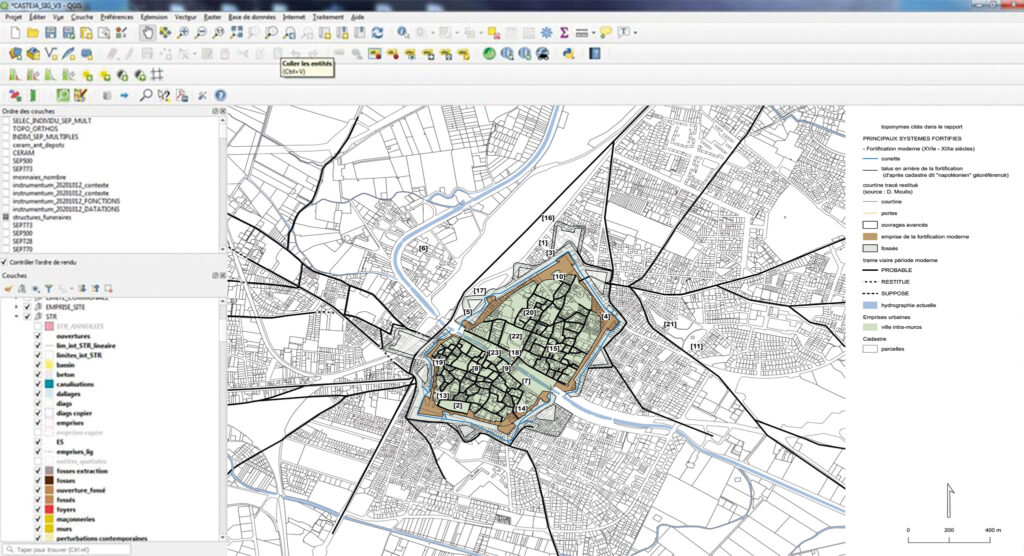Click the blue help question mark icon
The height and width of the screenshot is (556, 1024).
(x=221, y=95)
